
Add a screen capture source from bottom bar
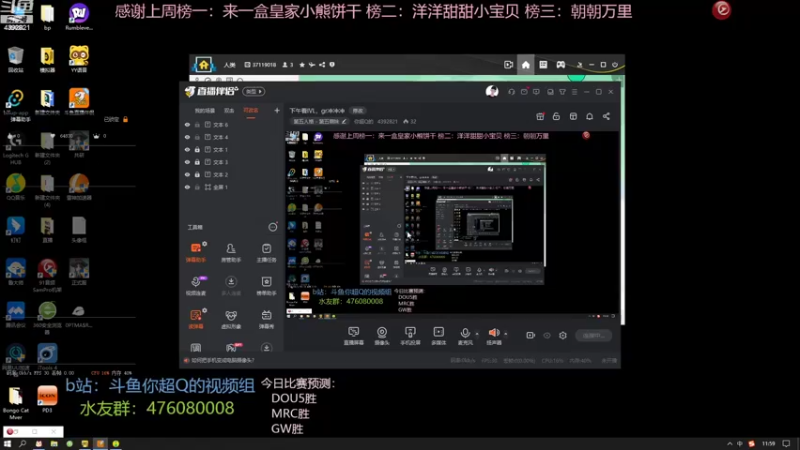point(354,336)
